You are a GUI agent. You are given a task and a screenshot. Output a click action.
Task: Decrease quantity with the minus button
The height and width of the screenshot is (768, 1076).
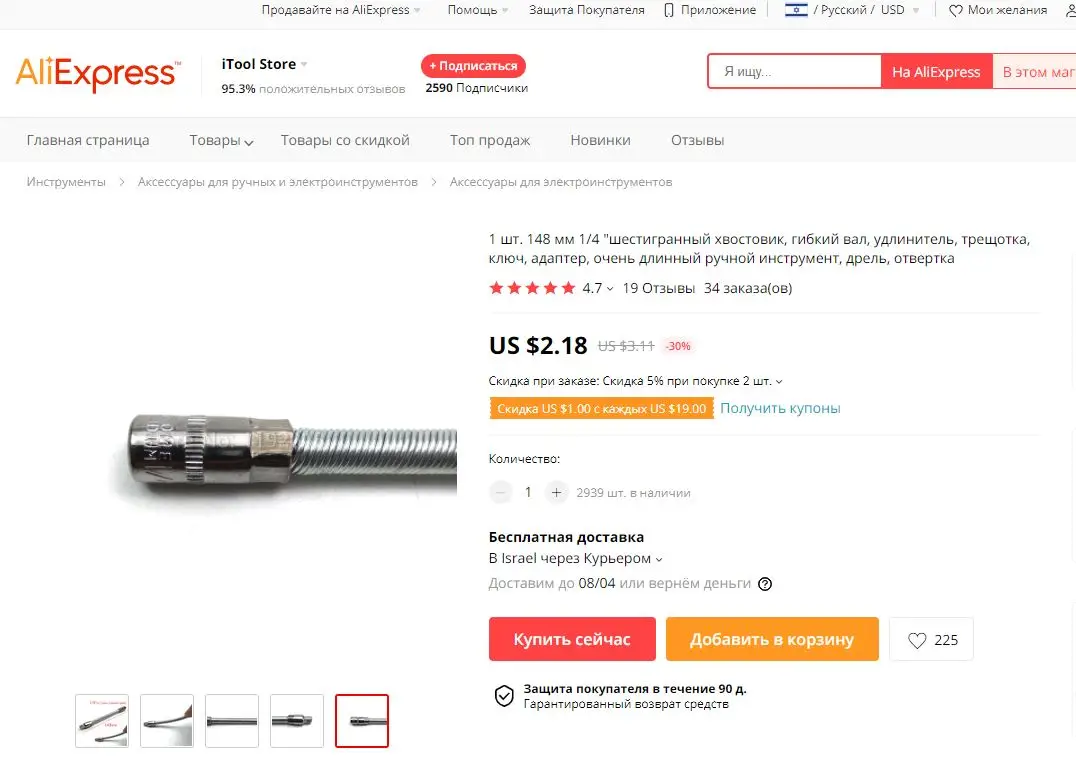500,492
